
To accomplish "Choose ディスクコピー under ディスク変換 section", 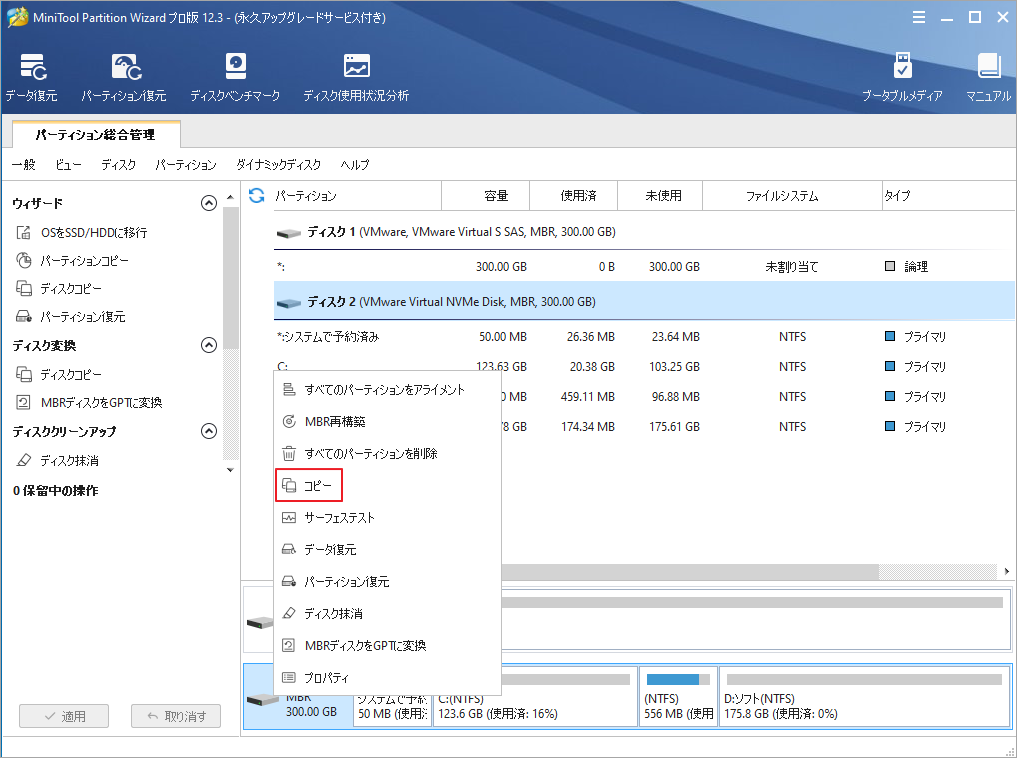I will coord(59,374).
